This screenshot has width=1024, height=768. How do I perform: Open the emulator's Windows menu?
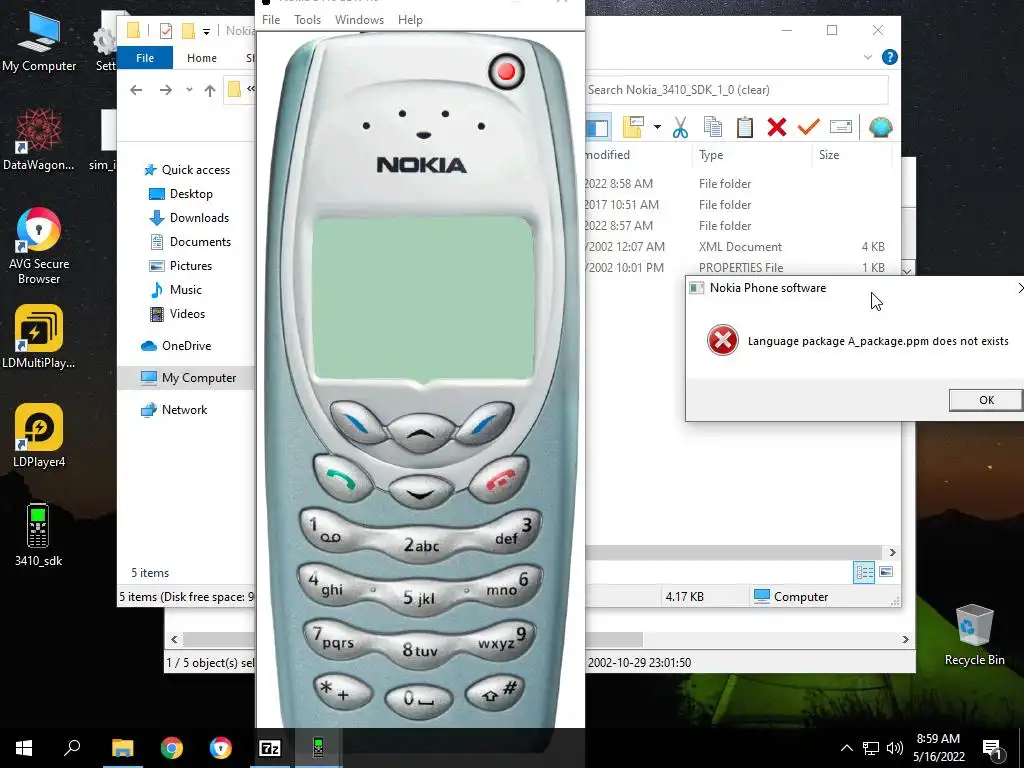[x=359, y=20]
